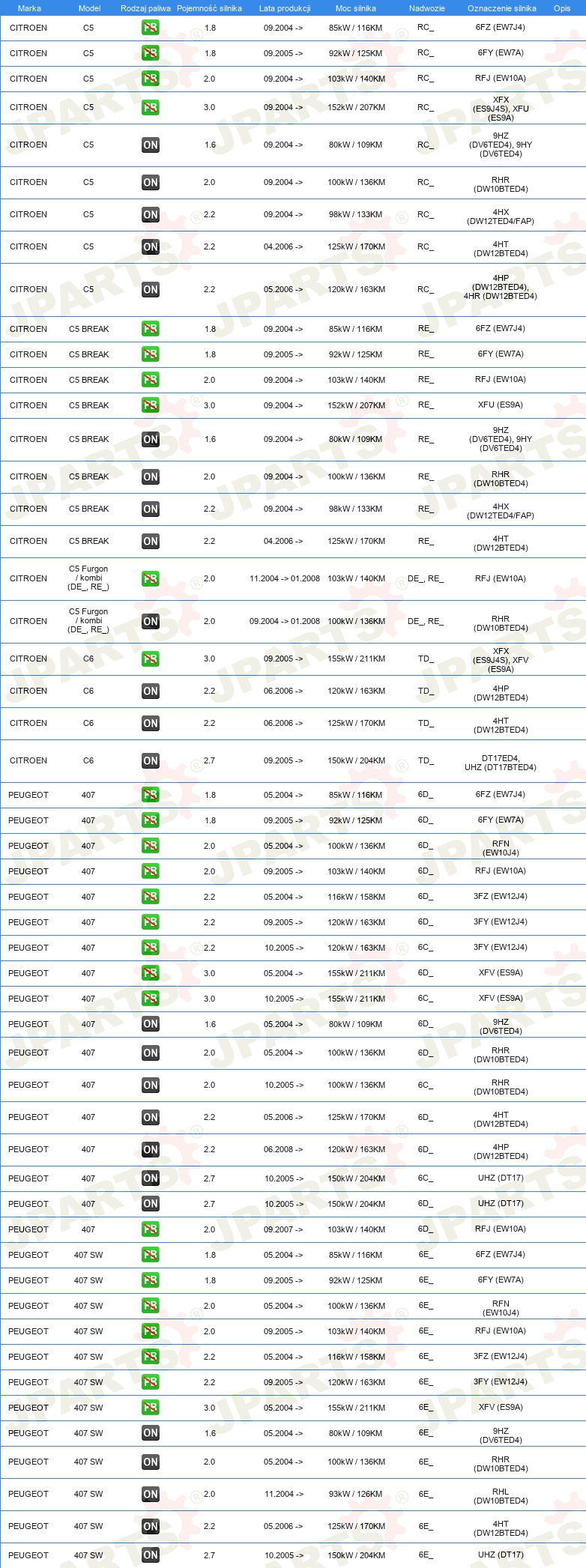Image resolution: width=586 pixels, height=1568 pixels.
Task: Click the RHL (DW10BTED4) engine code
Action: pos(501,1496)
